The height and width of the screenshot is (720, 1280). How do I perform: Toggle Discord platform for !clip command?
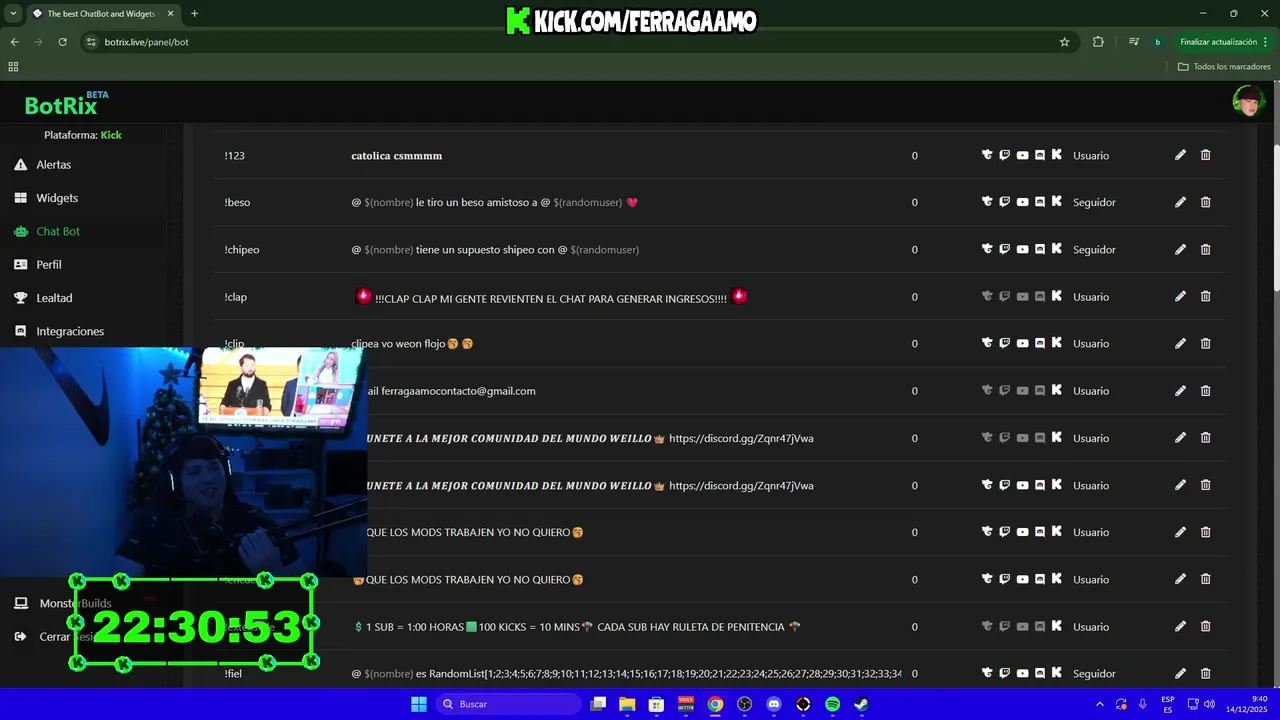coord(1040,343)
